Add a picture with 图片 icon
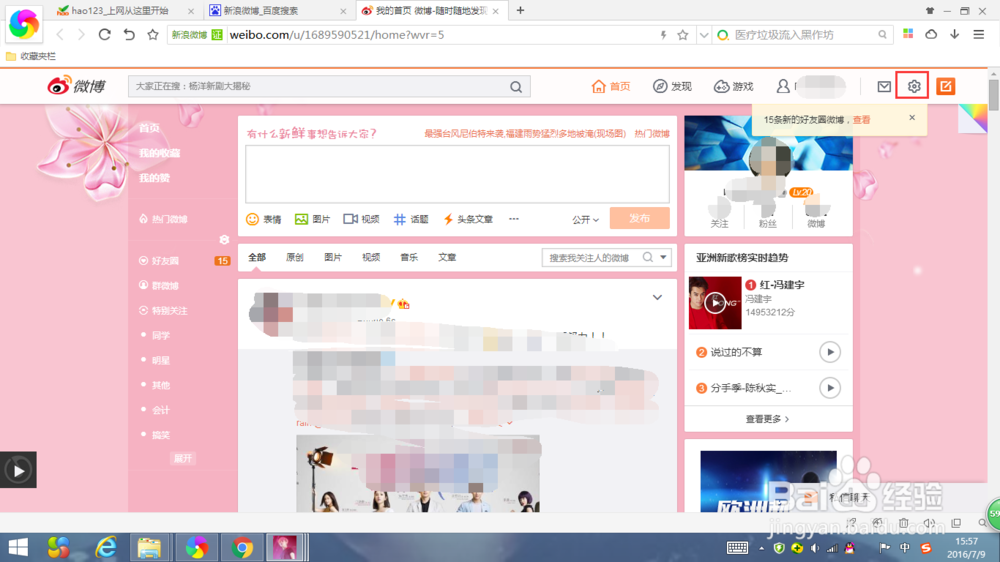 point(312,219)
